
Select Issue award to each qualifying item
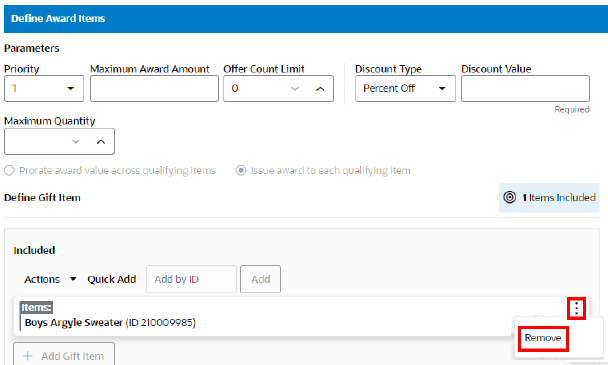241,170
